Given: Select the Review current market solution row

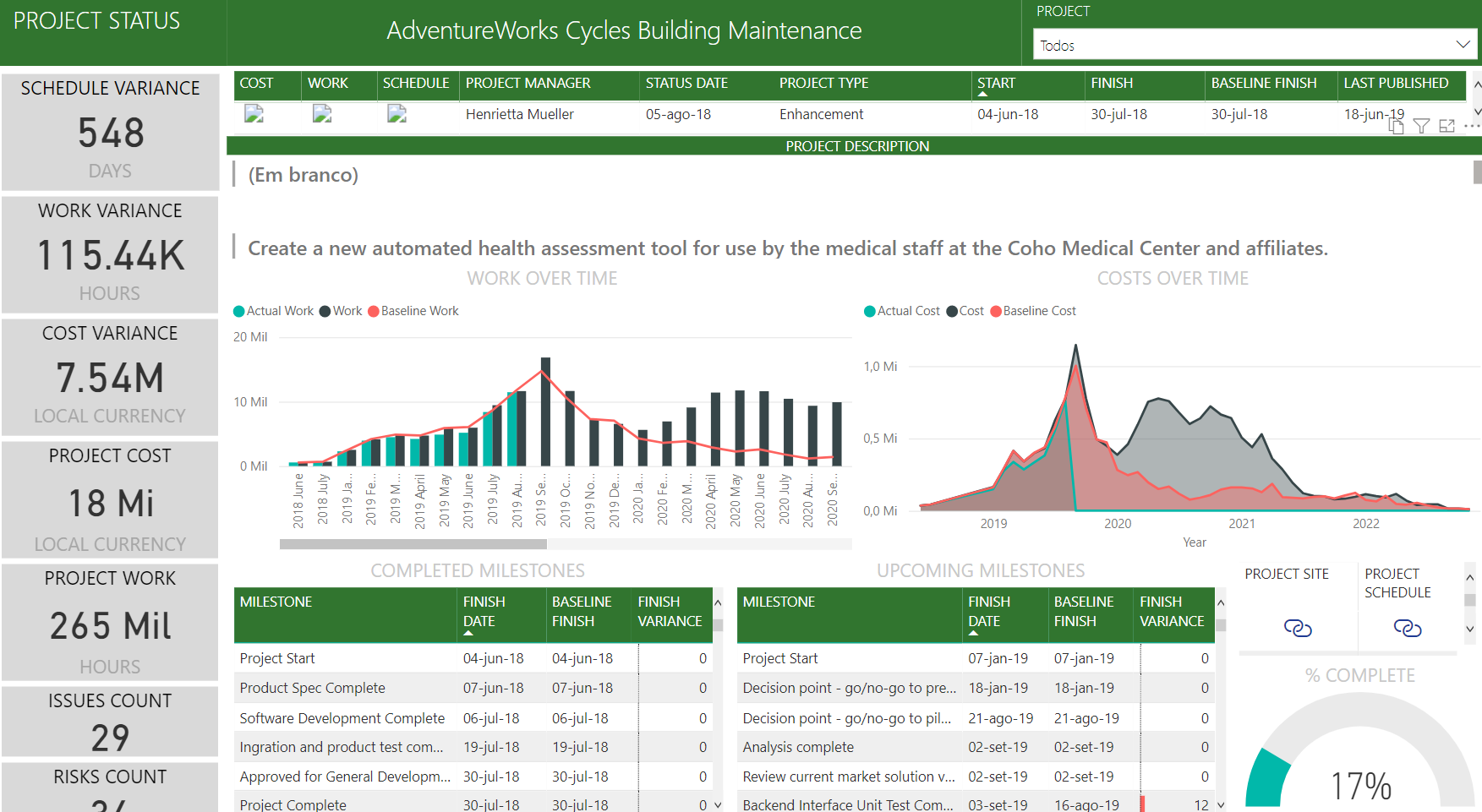Looking at the screenshot, I should [x=976, y=777].
